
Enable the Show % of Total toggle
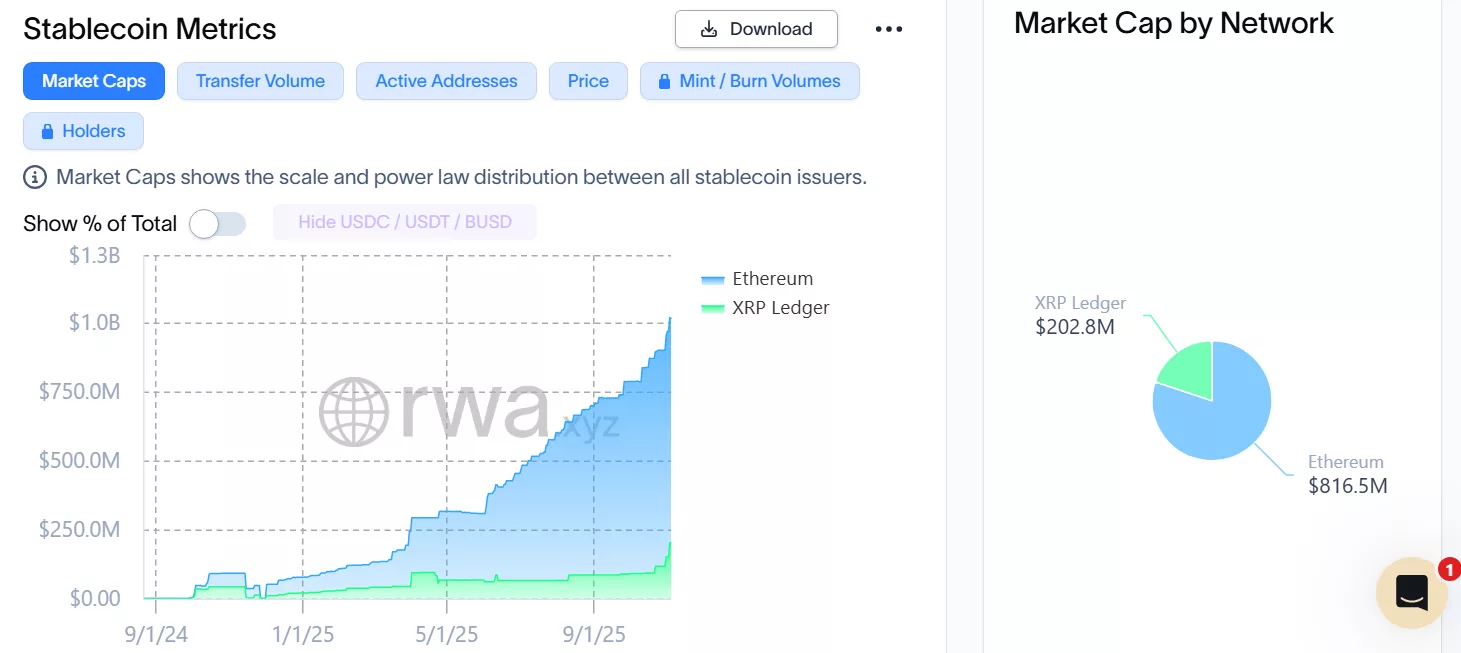point(218,224)
